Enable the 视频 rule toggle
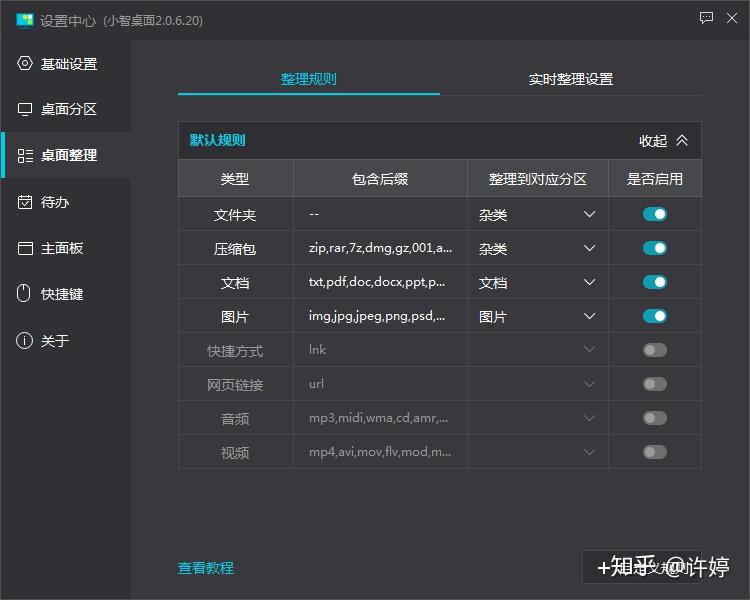This screenshot has width=750, height=600. pyautogui.click(x=654, y=452)
